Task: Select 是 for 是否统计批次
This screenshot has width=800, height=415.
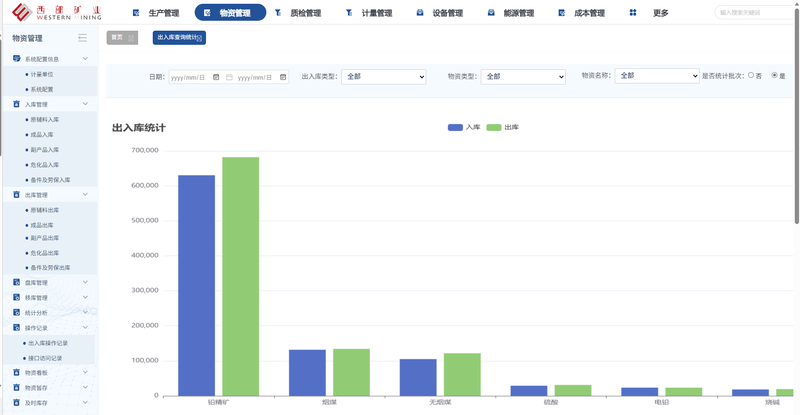Action: pyautogui.click(x=774, y=75)
